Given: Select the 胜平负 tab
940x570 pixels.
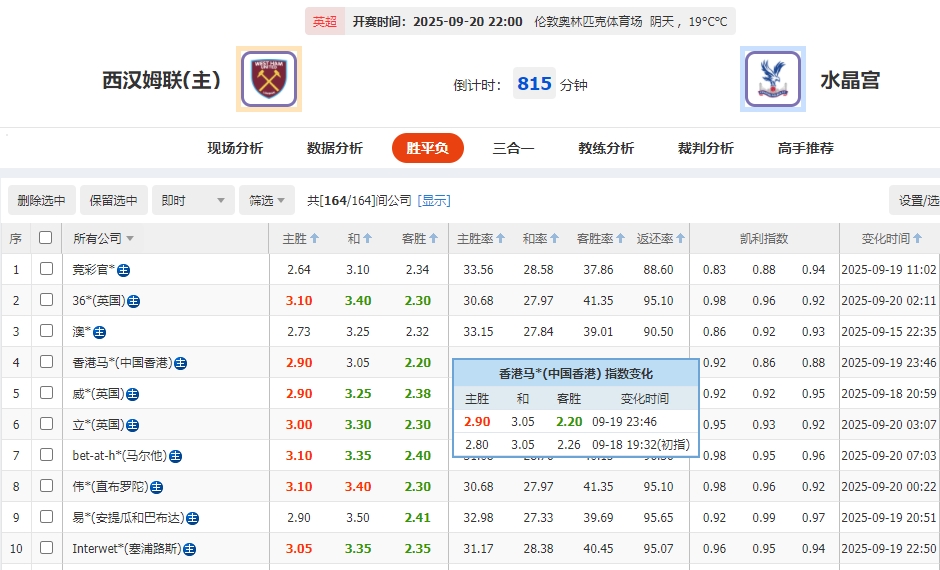Looking at the screenshot, I should 427,148.
